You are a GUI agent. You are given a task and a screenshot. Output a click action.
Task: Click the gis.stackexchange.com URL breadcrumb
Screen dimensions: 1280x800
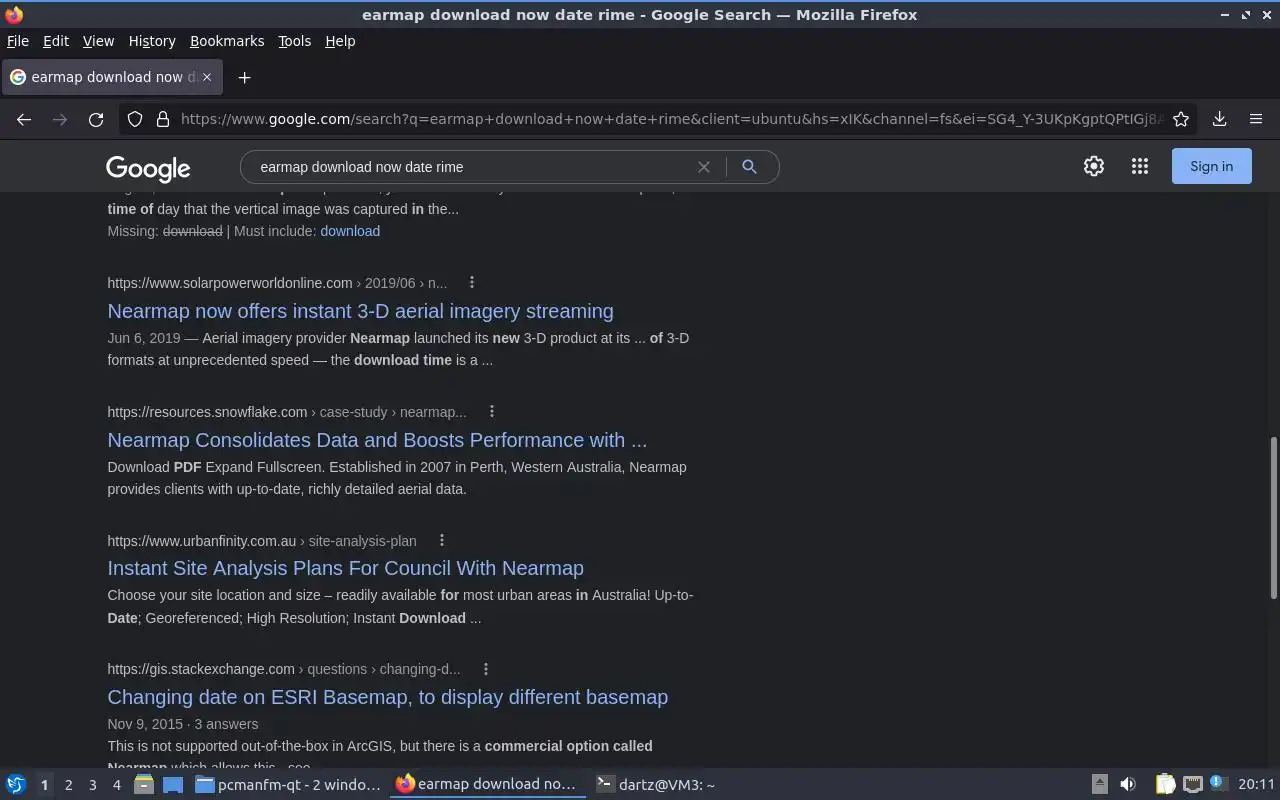[x=284, y=669]
